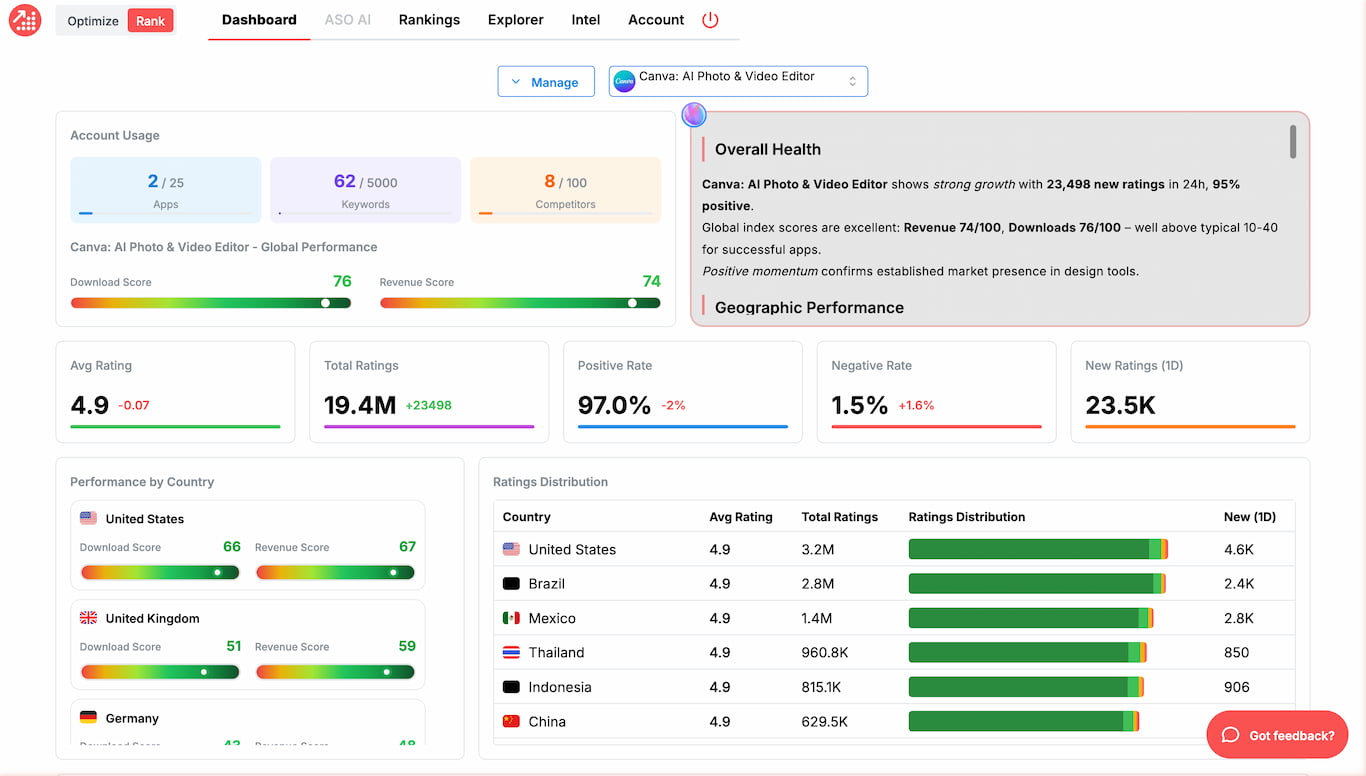Open the Explorer tab
The image size is (1366, 776).
click(515, 20)
